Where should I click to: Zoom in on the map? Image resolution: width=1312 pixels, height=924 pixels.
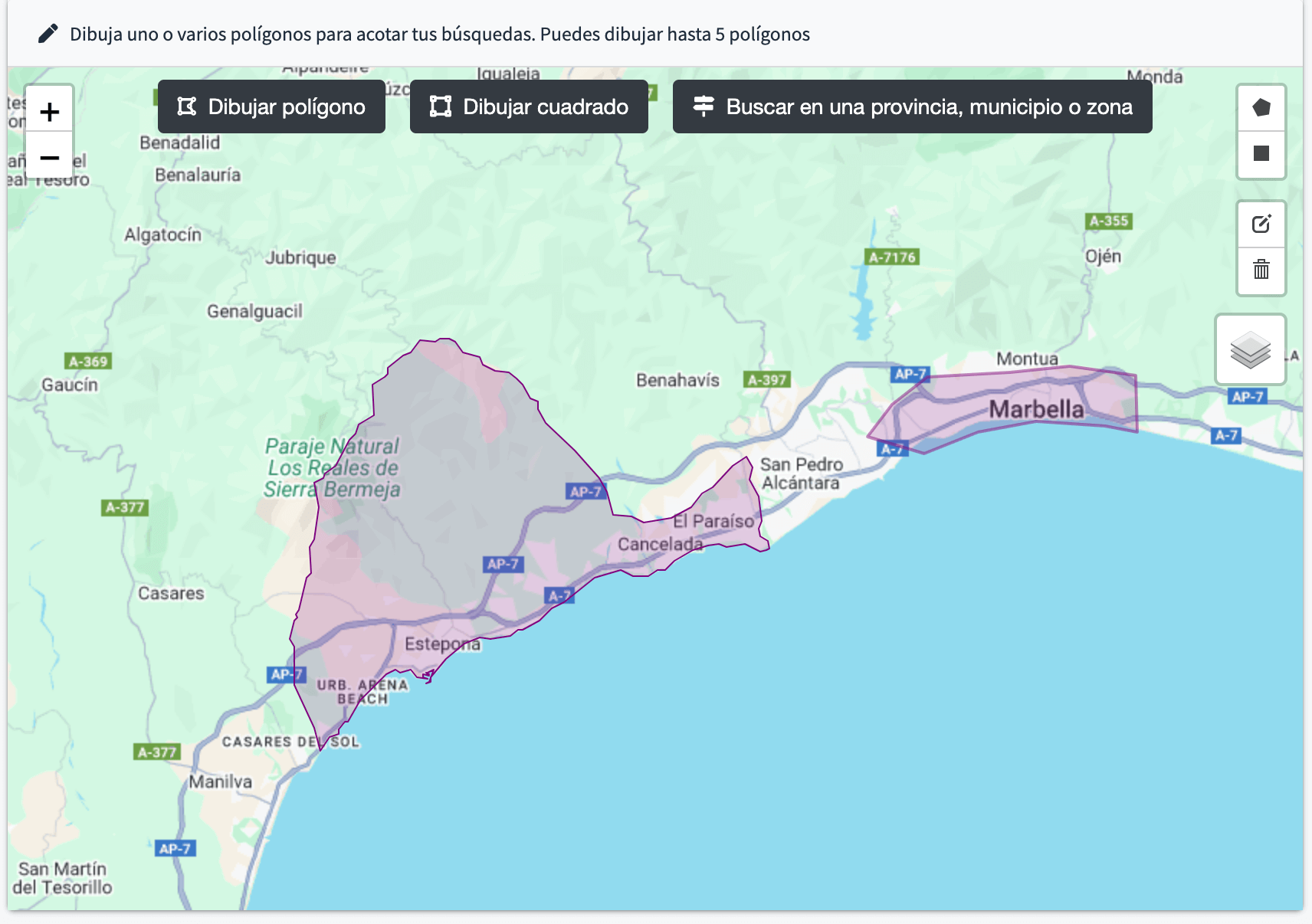(50, 112)
